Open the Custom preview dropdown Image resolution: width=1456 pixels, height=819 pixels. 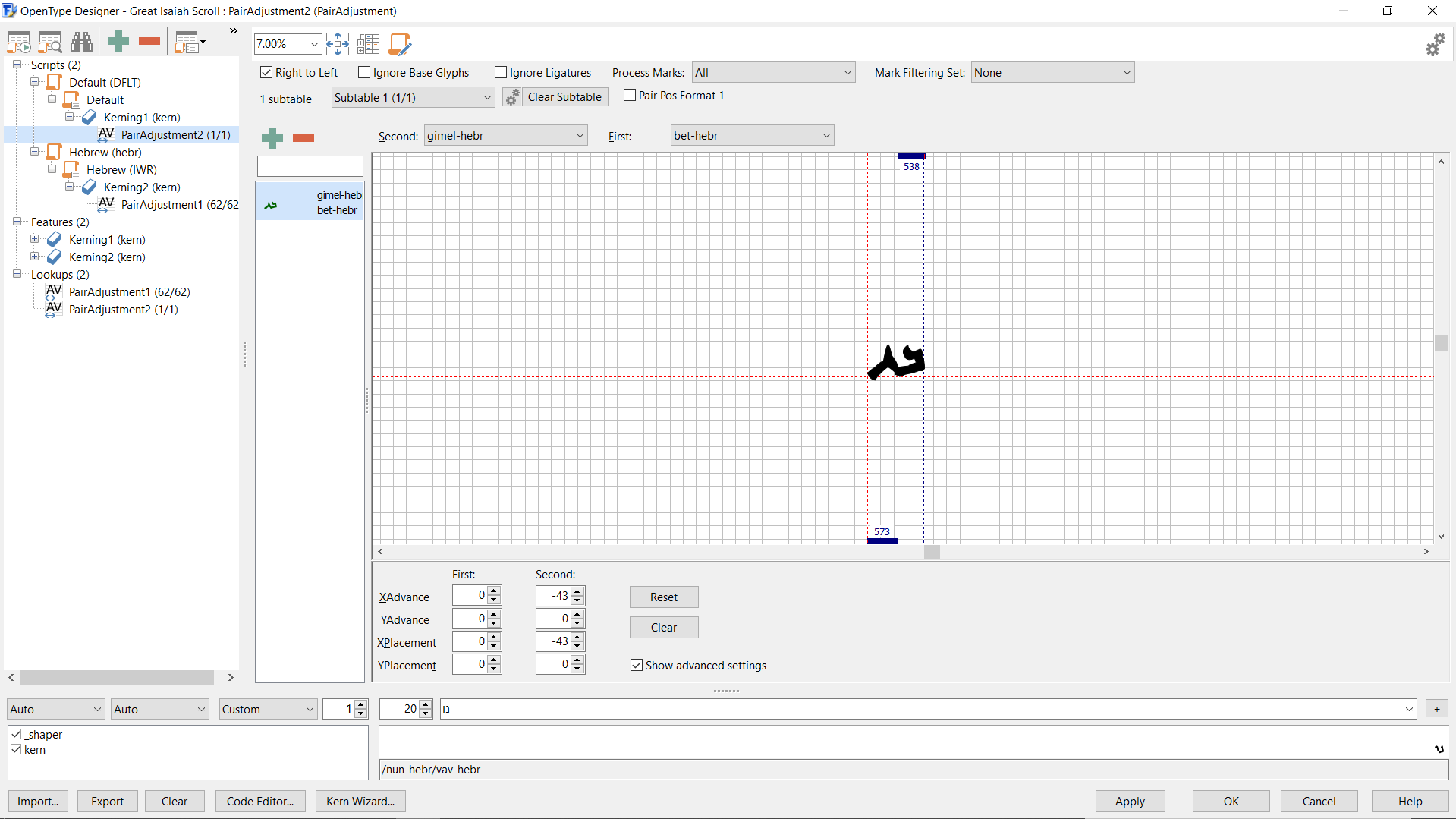(x=268, y=709)
